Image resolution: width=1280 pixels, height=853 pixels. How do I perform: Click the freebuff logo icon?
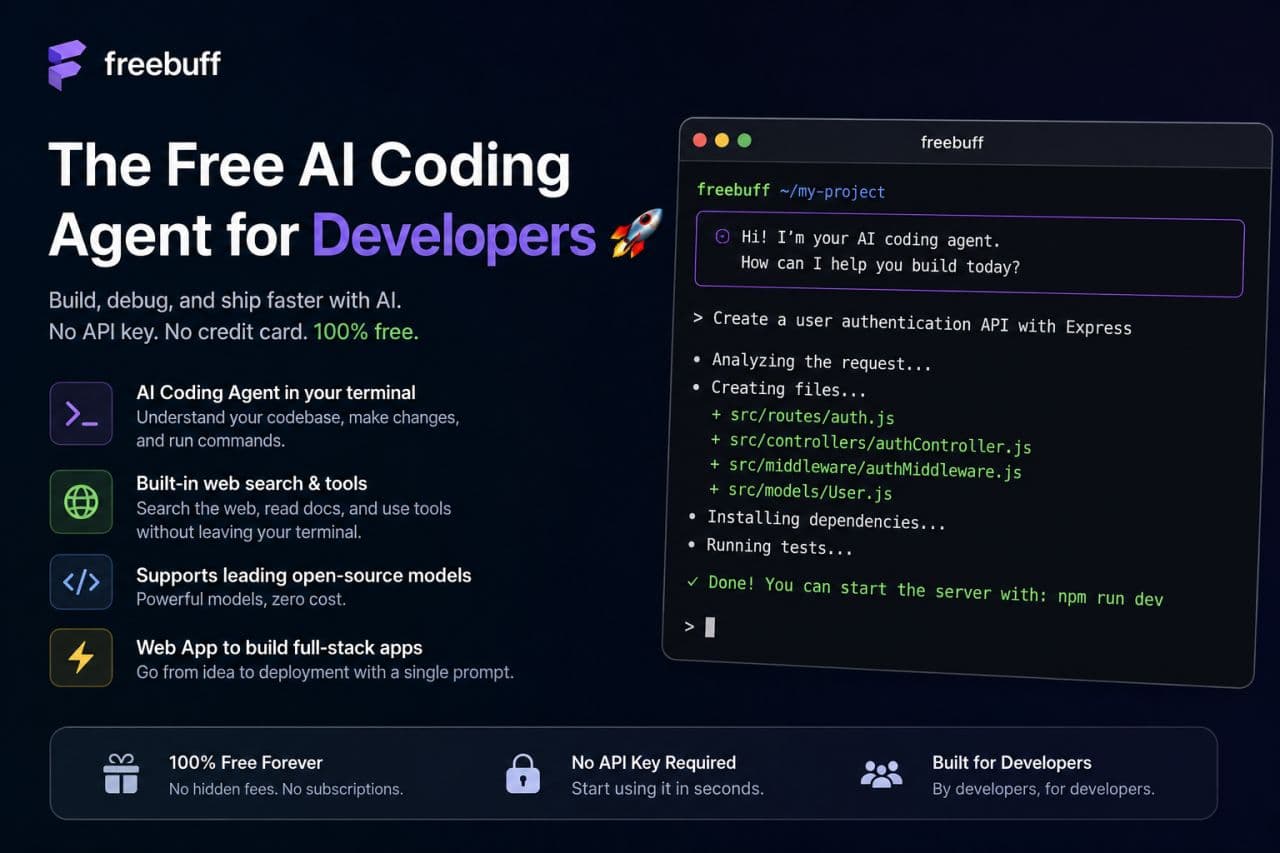[x=67, y=65]
